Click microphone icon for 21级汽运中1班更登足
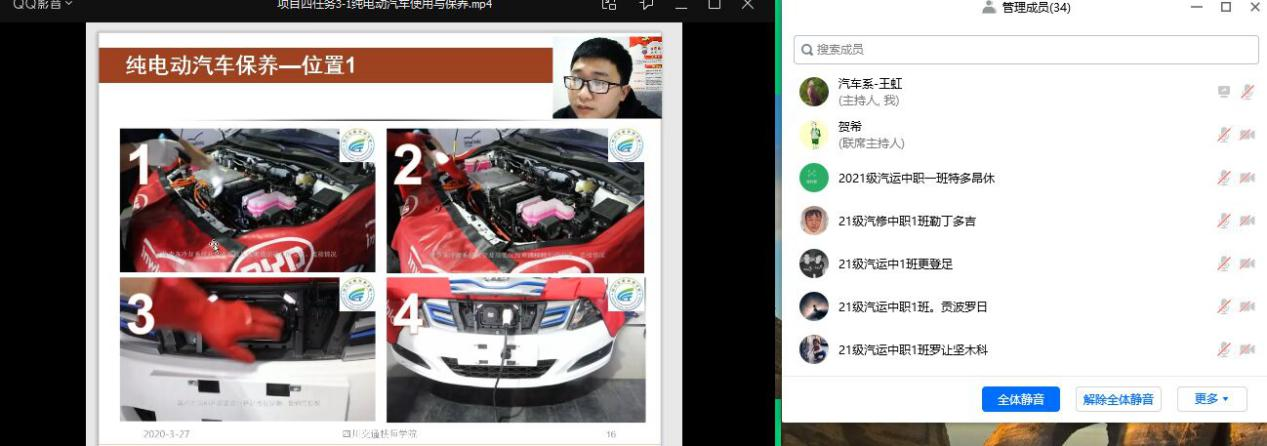The height and width of the screenshot is (446, 1267). click(1223, 264)
